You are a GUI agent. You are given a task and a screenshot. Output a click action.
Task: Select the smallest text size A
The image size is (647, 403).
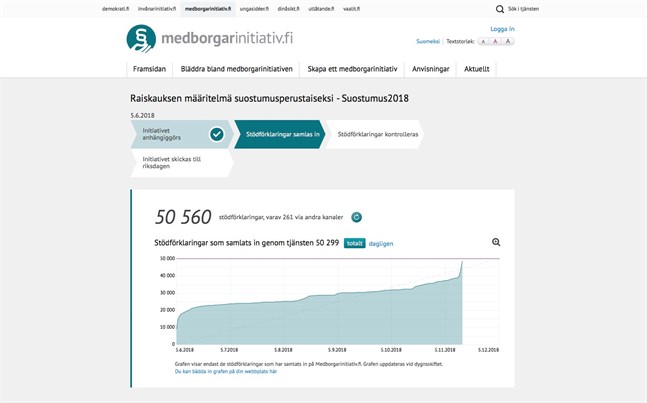tap(484, 42)
